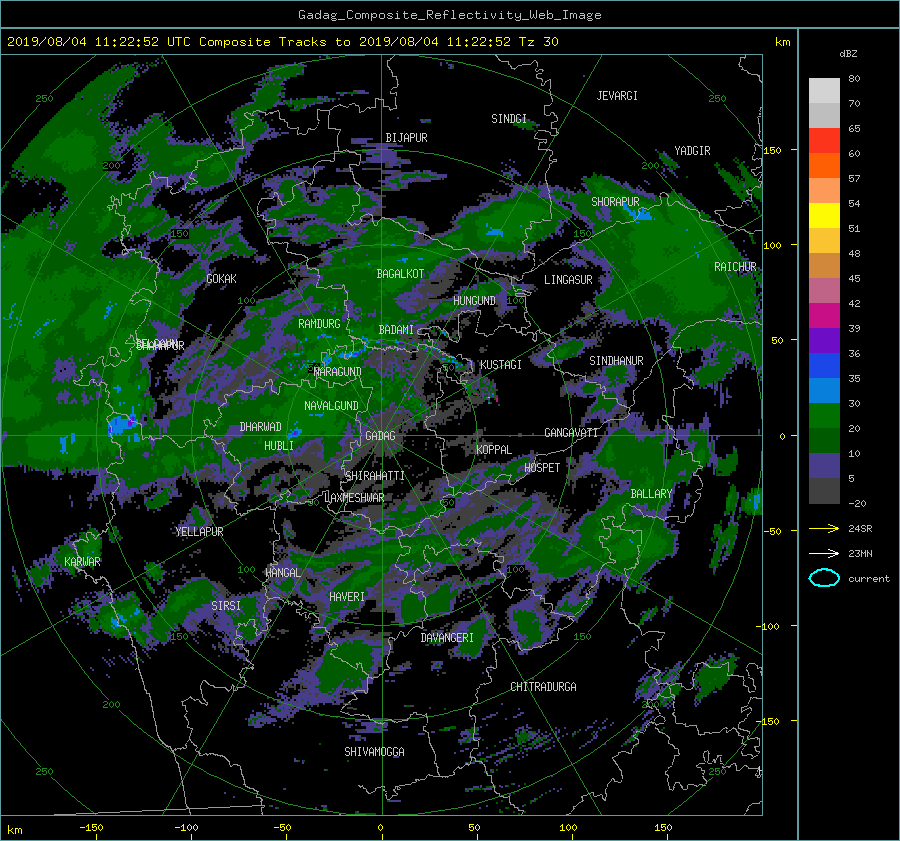
Task: Click the SINDGI city label
Action: pos(509,119)
